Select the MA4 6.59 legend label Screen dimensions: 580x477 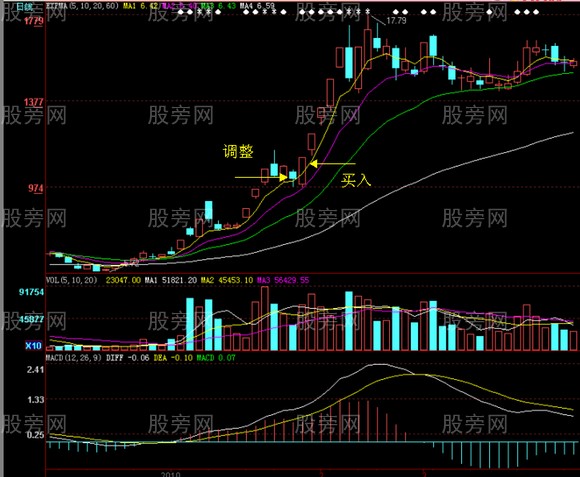[257, 6]
